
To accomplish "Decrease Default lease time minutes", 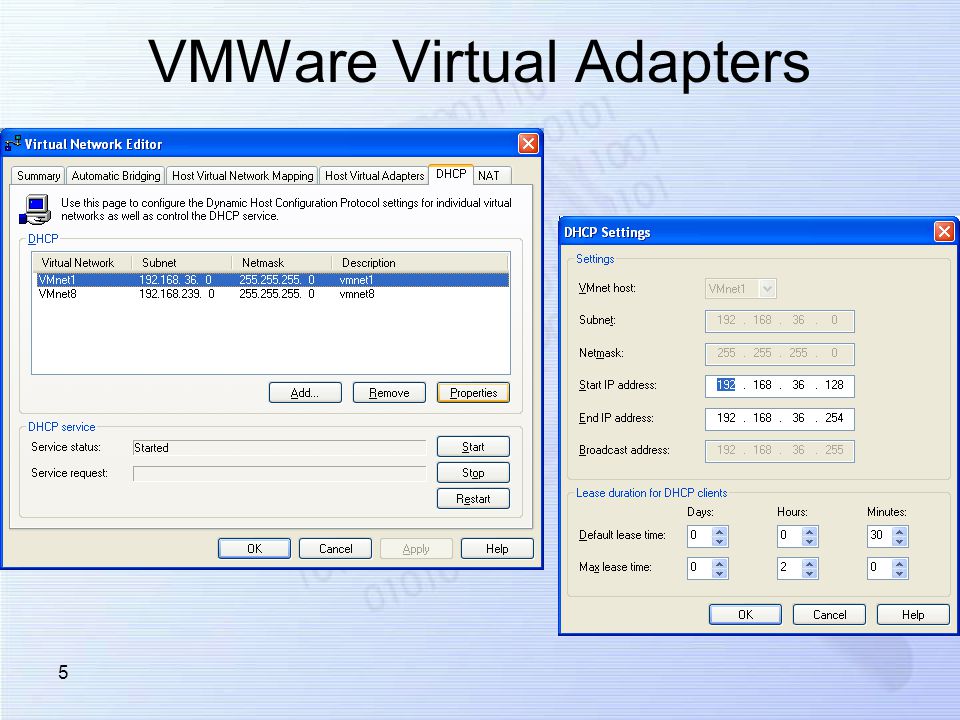I will pos(899,541).
